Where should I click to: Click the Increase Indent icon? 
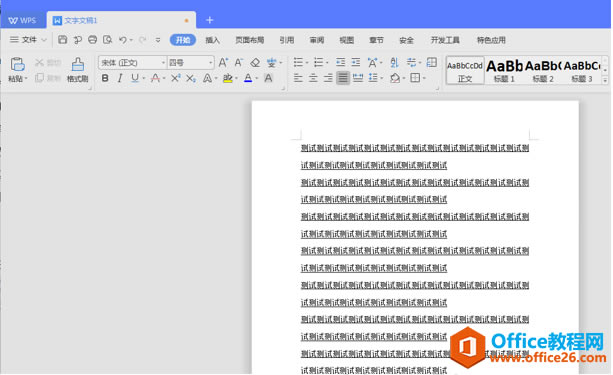pyautogui.click(x=356, y=62)
